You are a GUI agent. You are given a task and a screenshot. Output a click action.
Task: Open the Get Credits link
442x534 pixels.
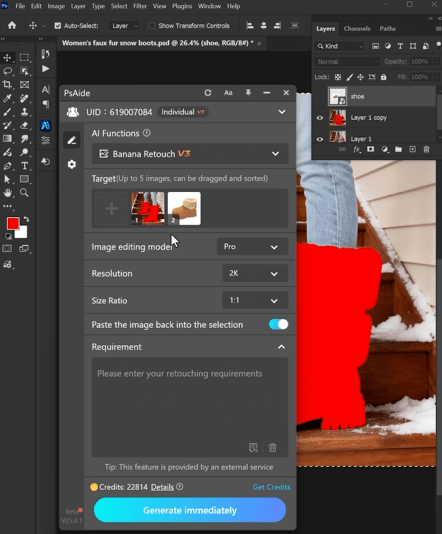[271, 487]
